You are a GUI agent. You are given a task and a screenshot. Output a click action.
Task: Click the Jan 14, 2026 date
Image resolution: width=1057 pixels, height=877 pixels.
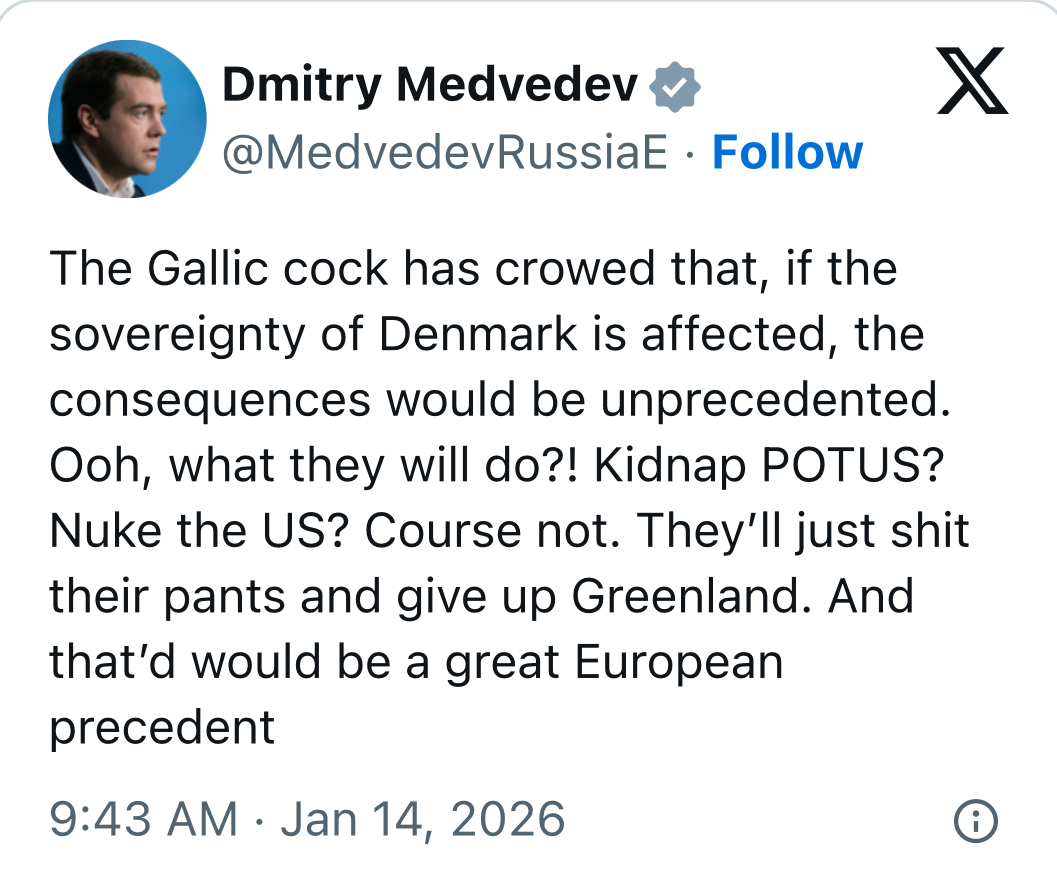pos(423,819)
